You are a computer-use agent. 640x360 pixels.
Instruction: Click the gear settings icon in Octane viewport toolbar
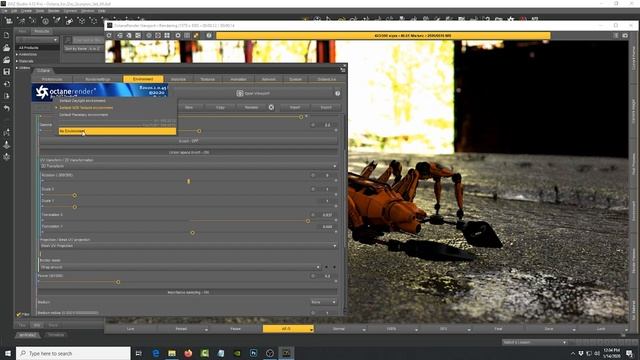coord(178,36)
